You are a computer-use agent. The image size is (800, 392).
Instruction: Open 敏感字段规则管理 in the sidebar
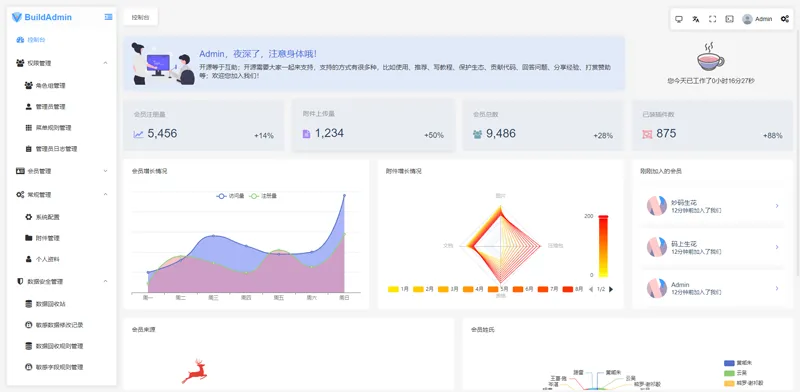[61, 367]
